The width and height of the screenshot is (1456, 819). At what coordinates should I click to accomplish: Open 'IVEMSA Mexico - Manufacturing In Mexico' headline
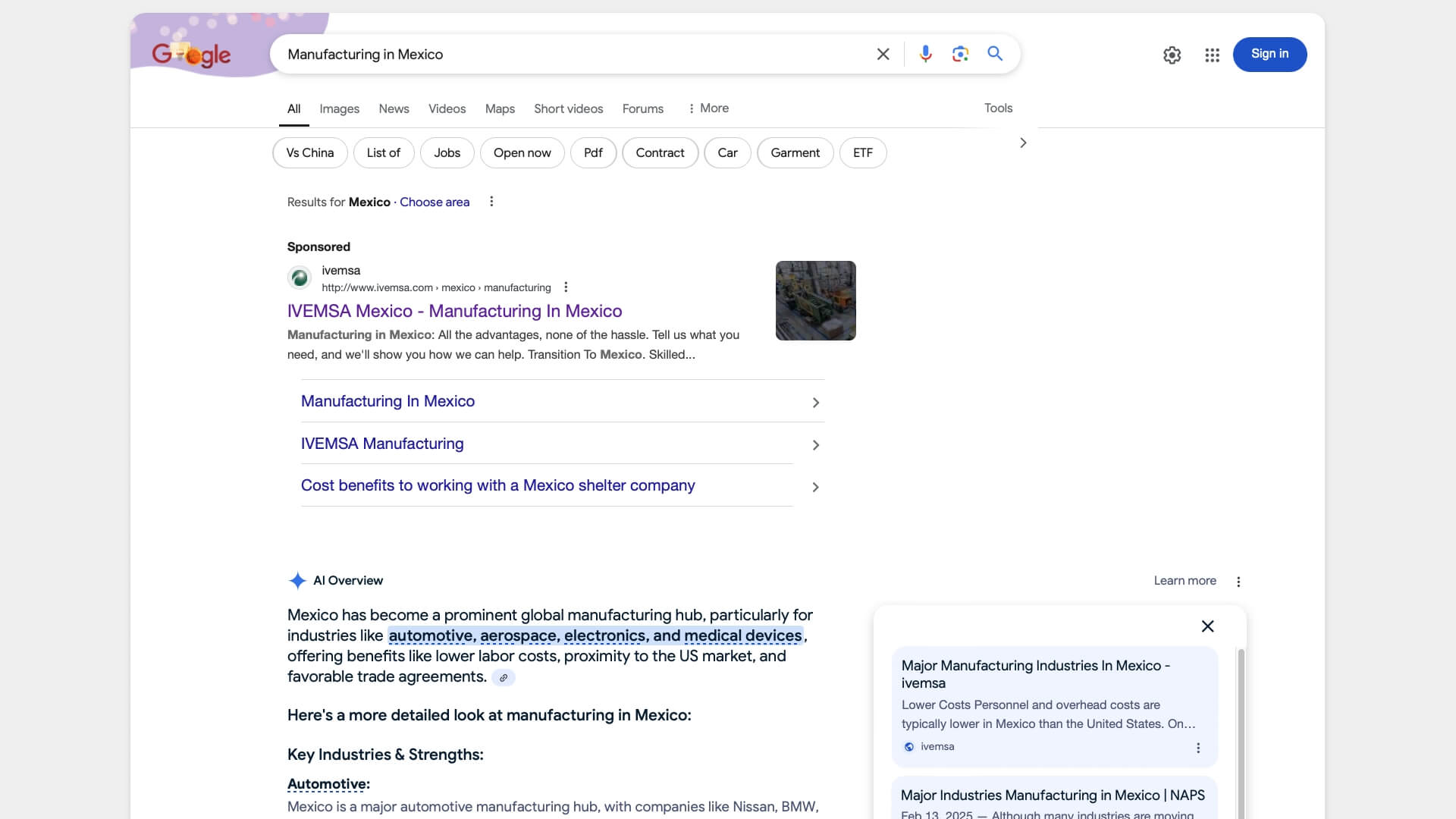click(454, 311)
